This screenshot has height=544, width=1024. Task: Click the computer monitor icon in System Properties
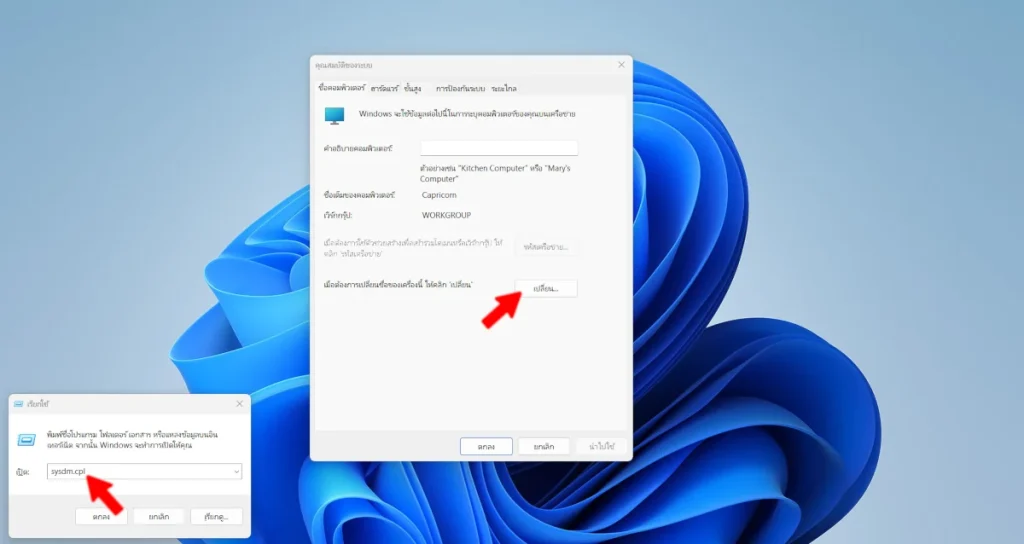[334, 115]
